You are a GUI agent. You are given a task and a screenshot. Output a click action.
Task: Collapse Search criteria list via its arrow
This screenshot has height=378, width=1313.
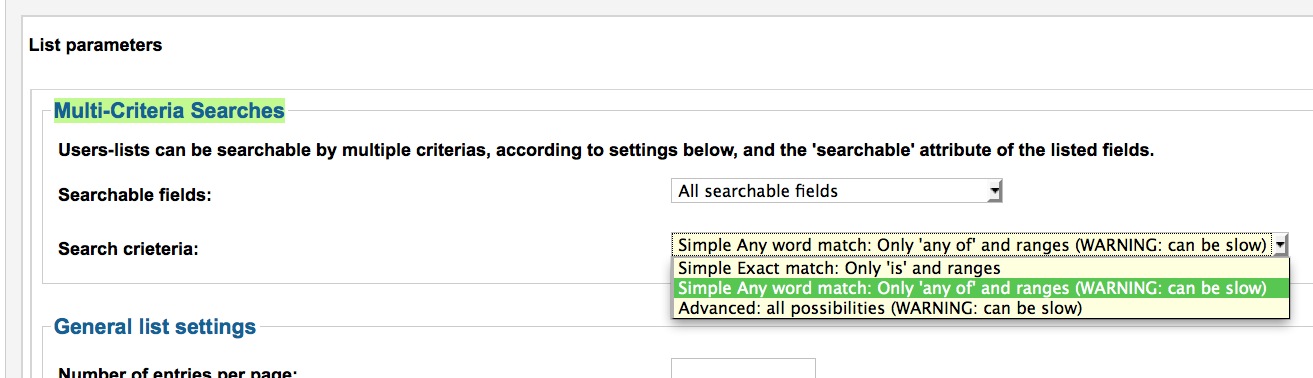coord(1281,245)
